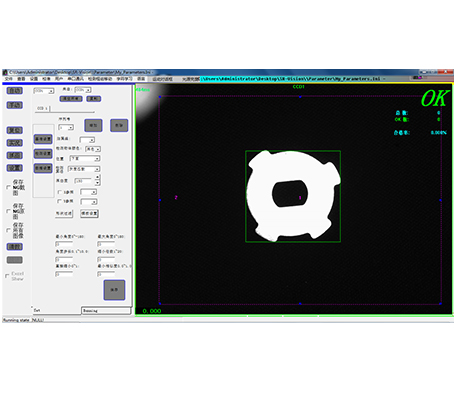454x416 pixels.
Task: Enable the 保存NG截图 checkbox
Action: tap(8, 188)
